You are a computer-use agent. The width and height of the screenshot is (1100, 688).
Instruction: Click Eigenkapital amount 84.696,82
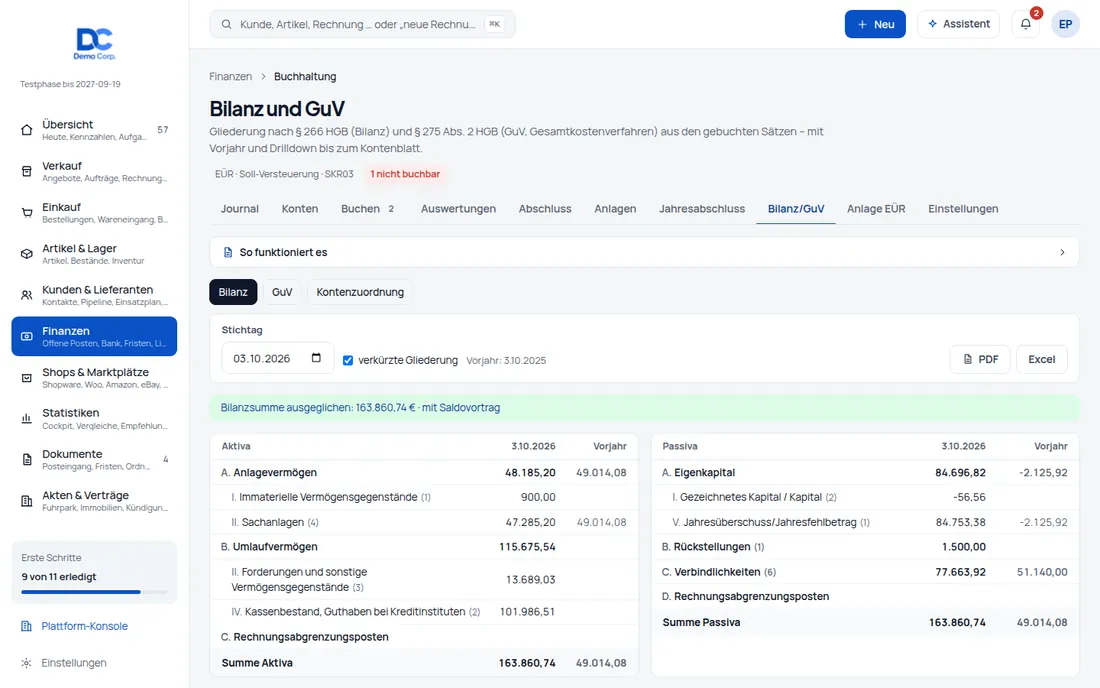960,473
